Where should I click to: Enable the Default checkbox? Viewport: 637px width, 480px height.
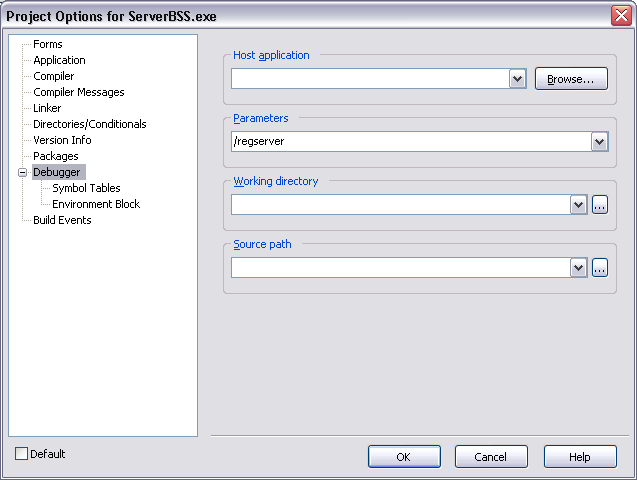point(22,454)
